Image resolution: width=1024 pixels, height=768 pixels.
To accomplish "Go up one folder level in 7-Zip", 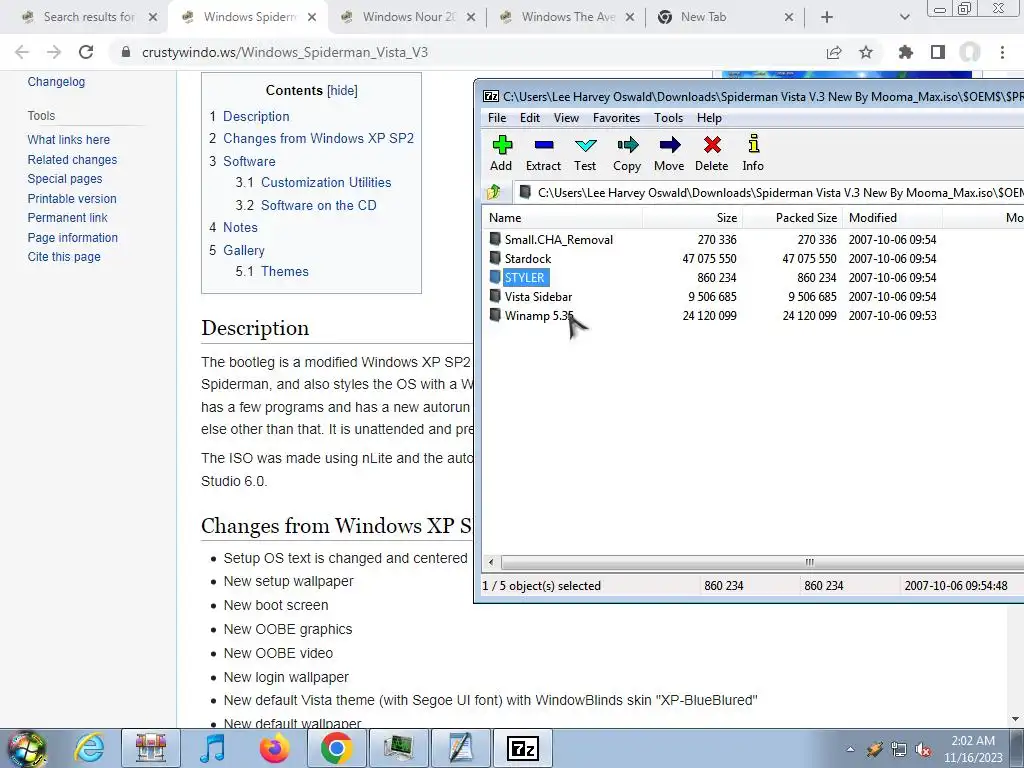I will pyautogui.click(x=494, y=192).
